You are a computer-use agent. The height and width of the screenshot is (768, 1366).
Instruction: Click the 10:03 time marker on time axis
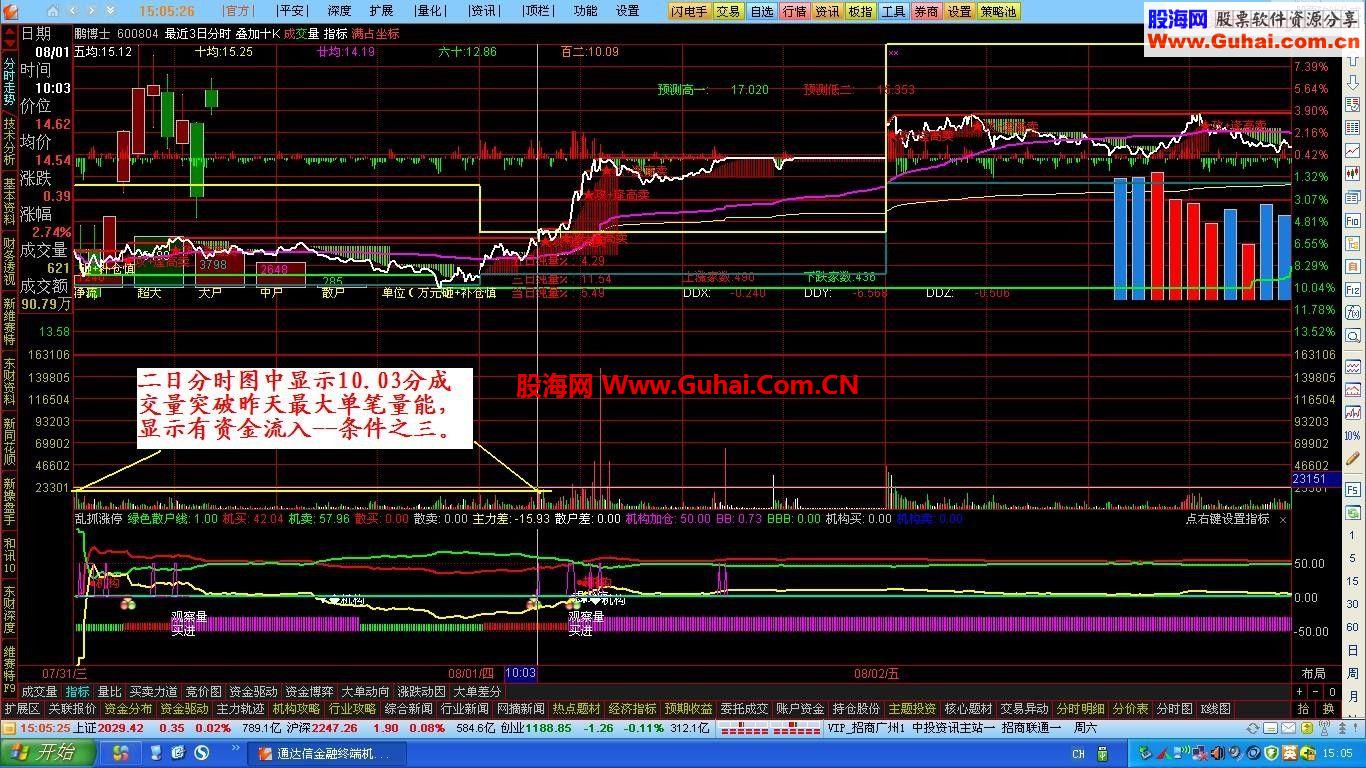[520, 674]
